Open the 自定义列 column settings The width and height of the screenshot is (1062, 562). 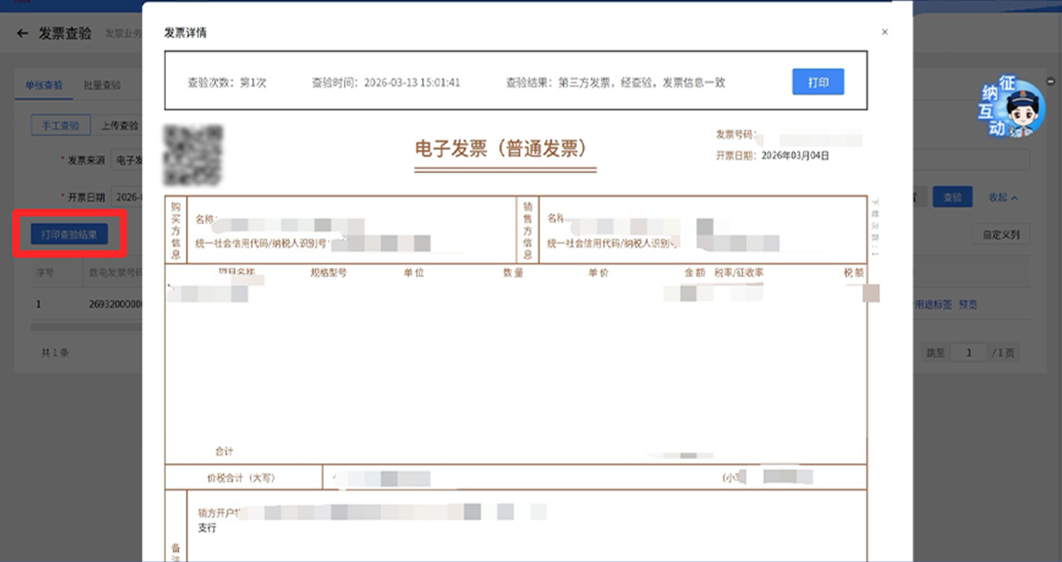[1001, 234]
